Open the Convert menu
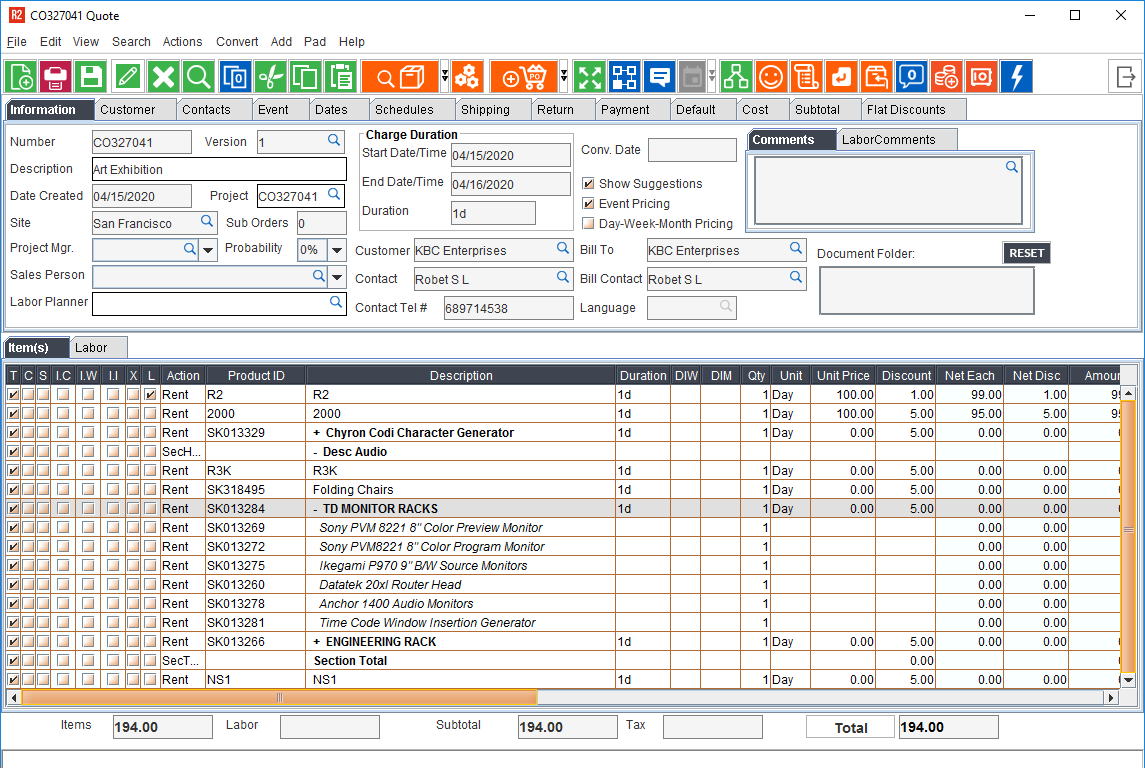The width and height of the screenshot is (1145, 768). [x=237, y=42]
